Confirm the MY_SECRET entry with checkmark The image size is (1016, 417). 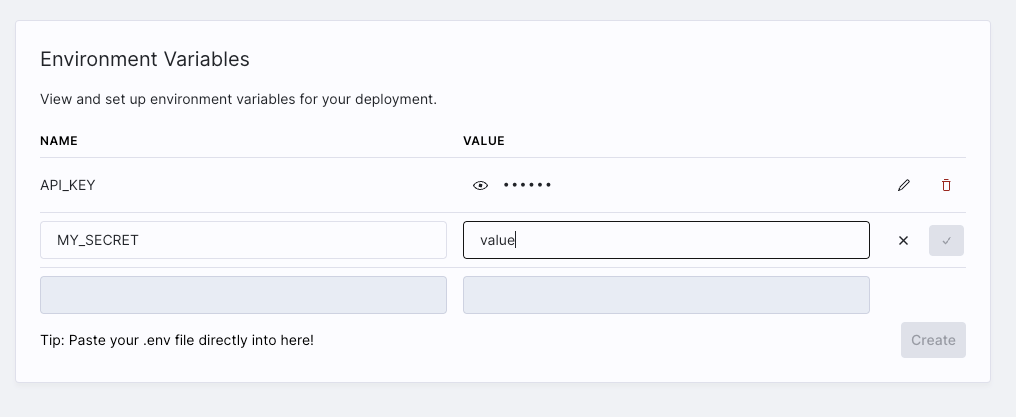(x=946, y=240)
